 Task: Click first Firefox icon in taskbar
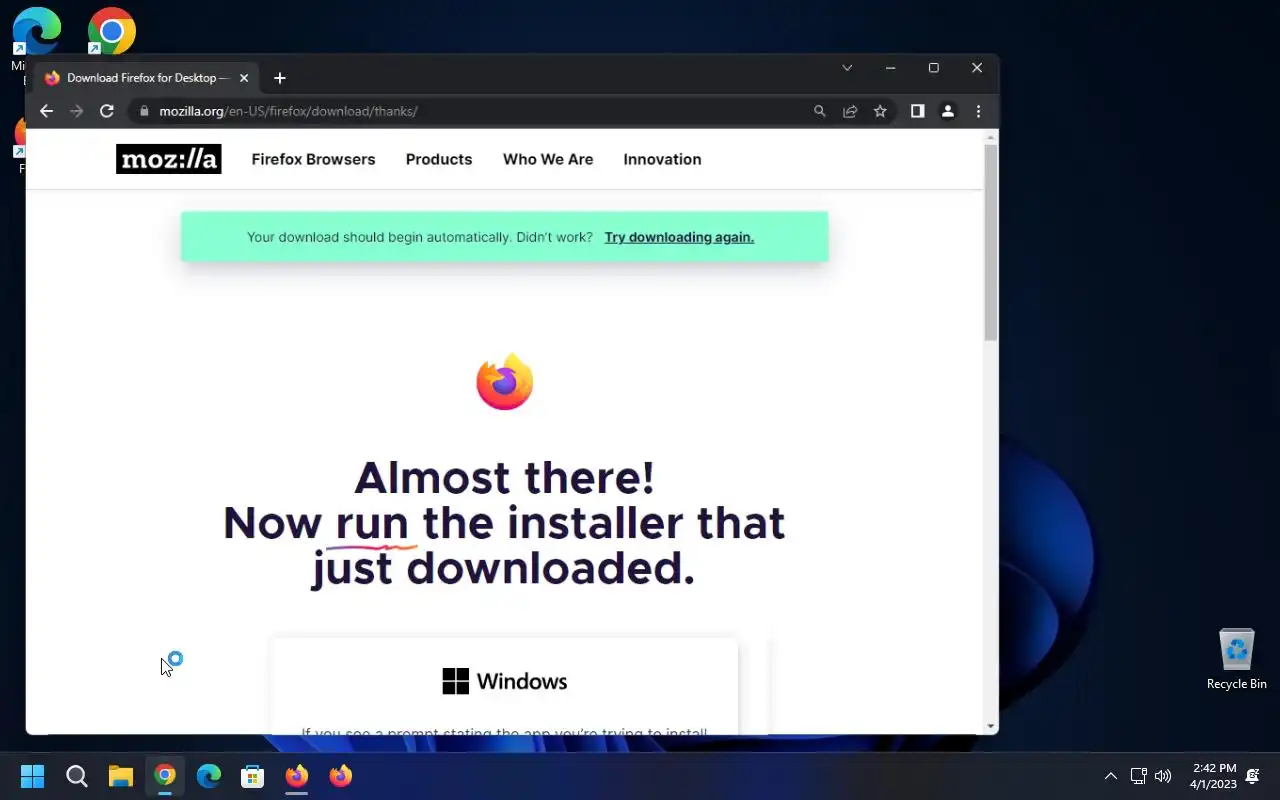pos(297,776)
